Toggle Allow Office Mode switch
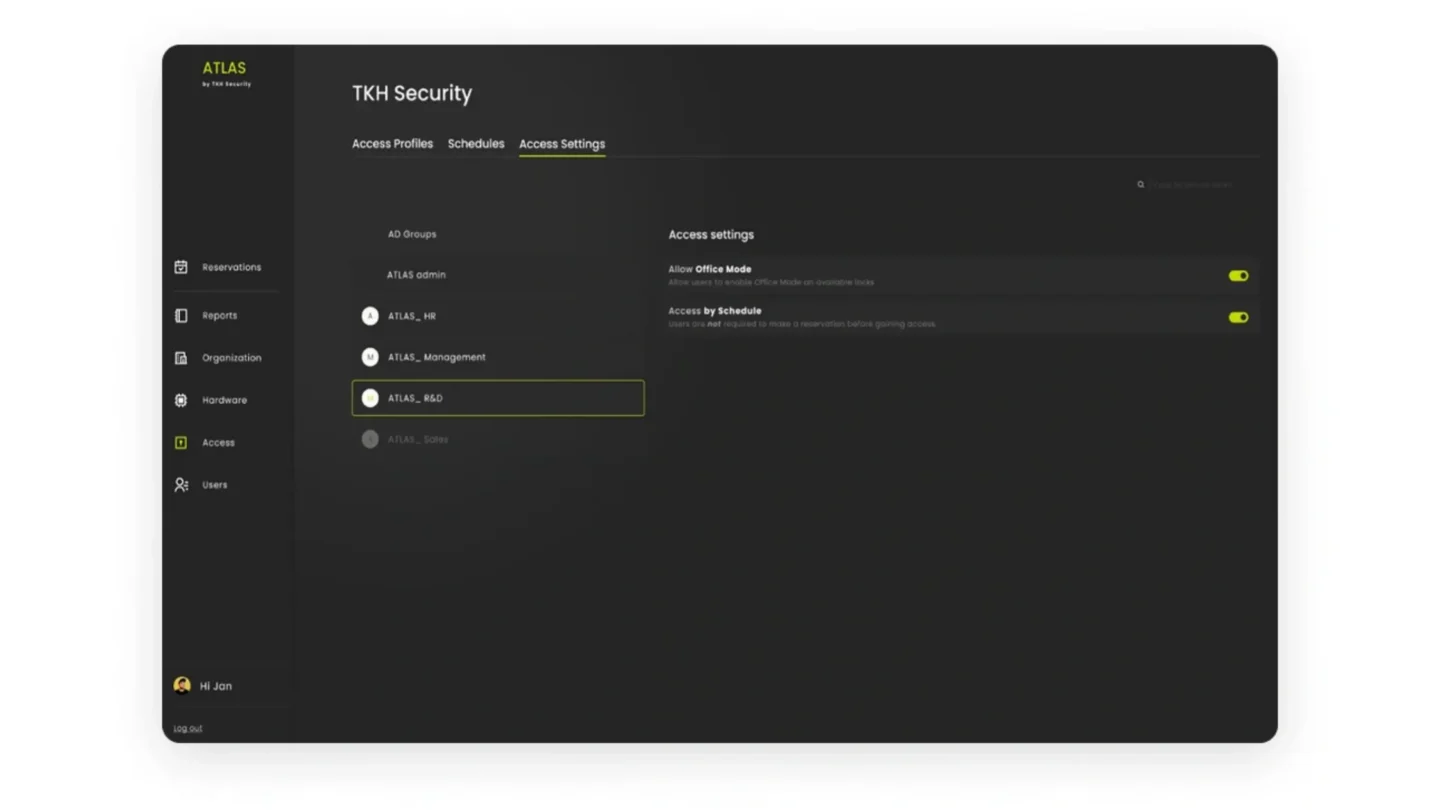The width and height of the screenshot is (1440, 810). tap(1238, 276)
